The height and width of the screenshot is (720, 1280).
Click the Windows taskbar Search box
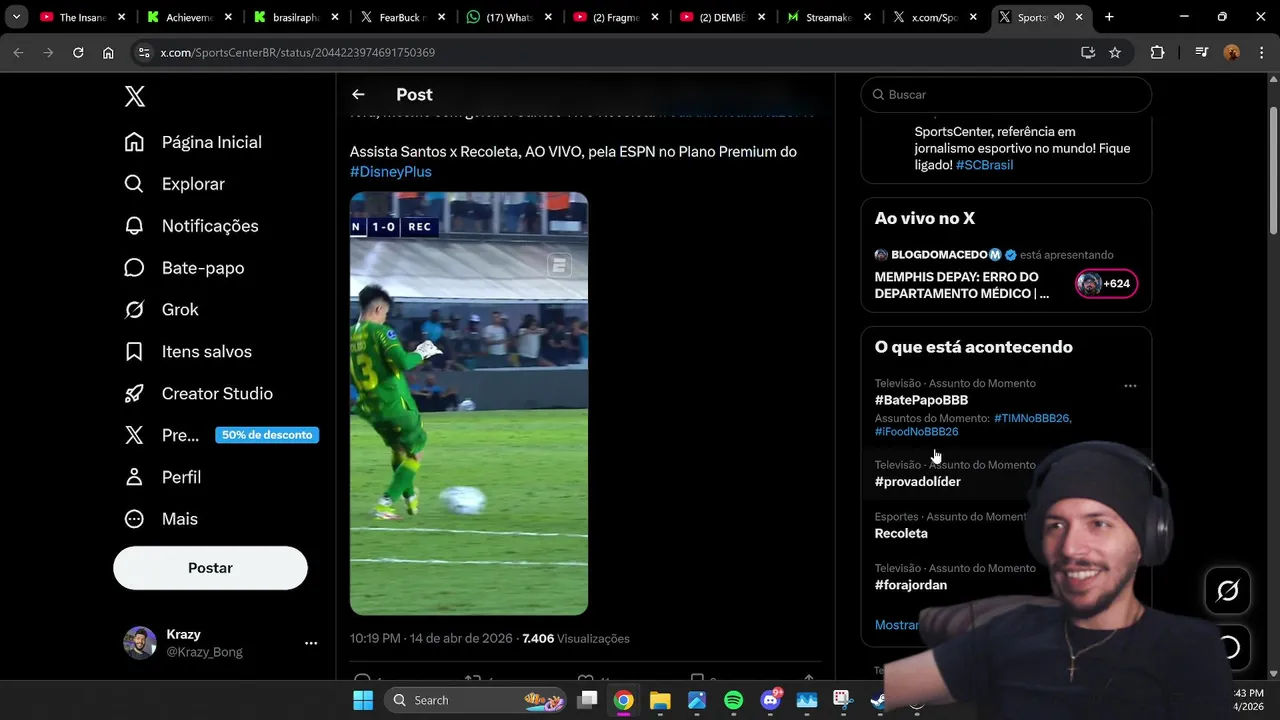(x=475, y=700)
